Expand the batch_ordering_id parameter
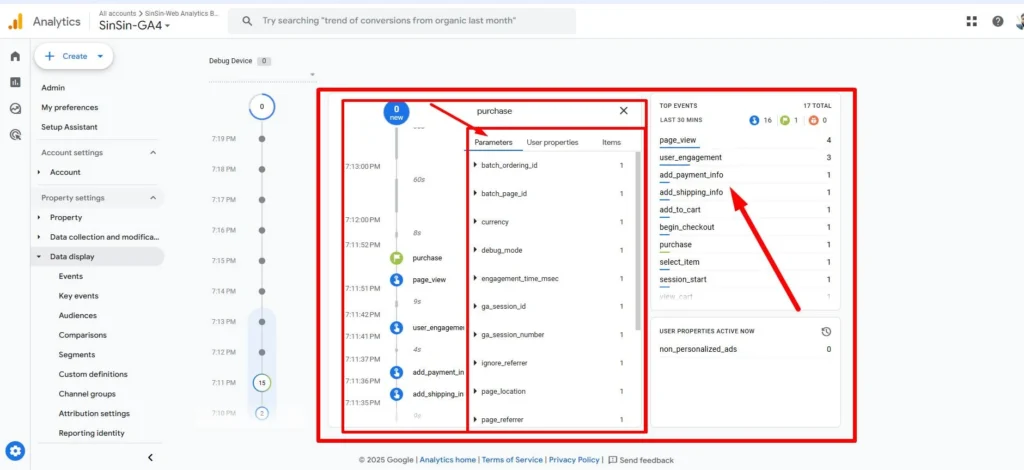This screenshot has width=1024, height=470. pyautogui.click(x=475, y=165)
